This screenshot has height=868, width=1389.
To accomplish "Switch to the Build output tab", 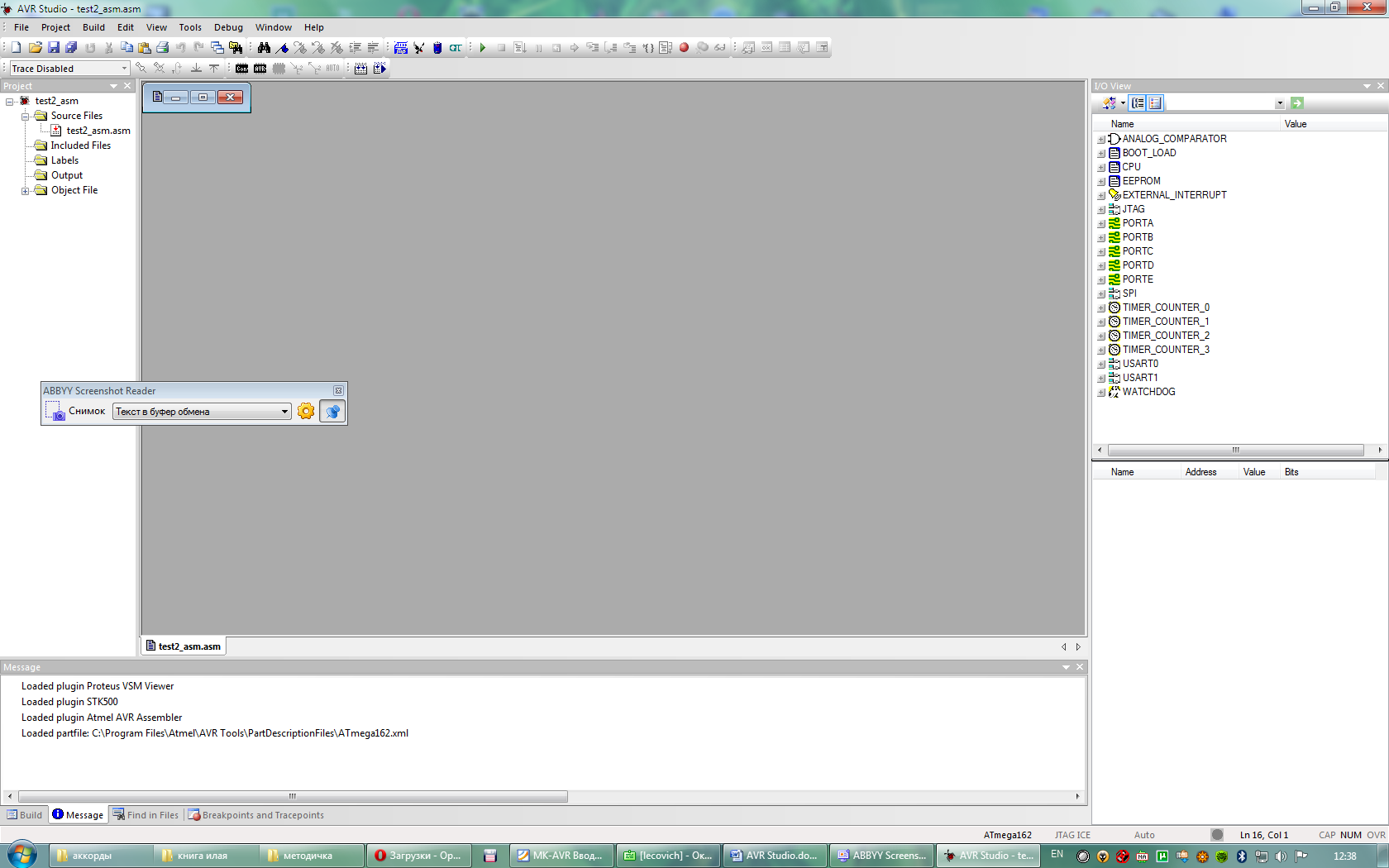I will pos(25,815).
